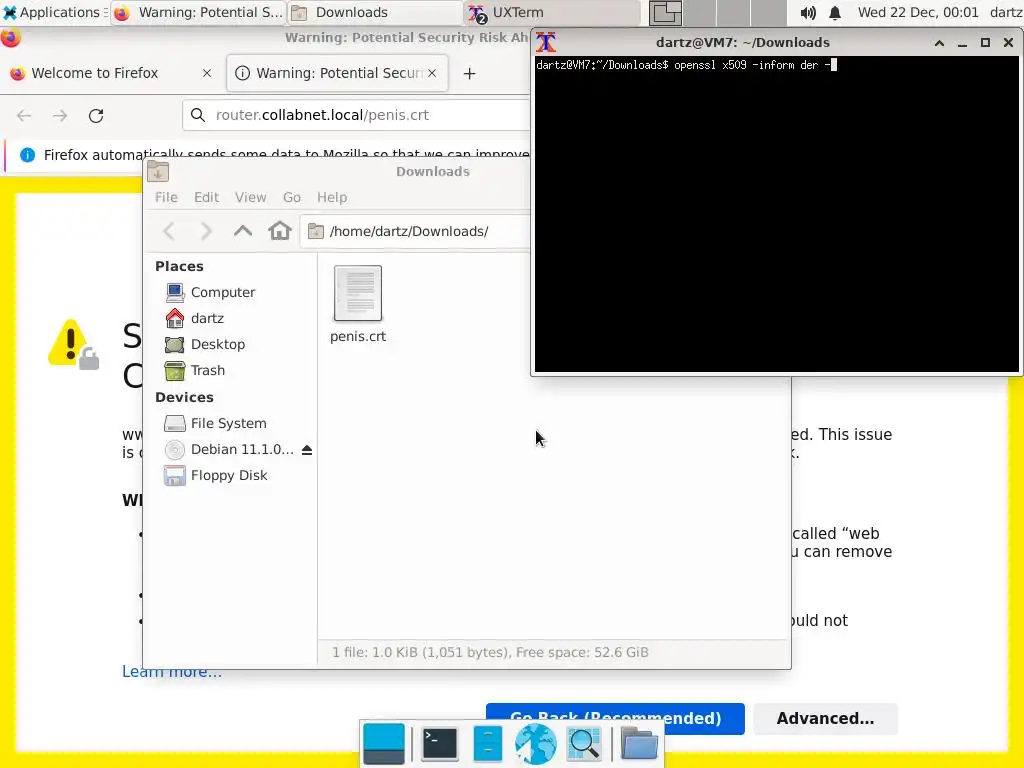This screenshot has height=768, width=1024.
Task: Click the status bar text showing 1 file
Action: click(x=490, y=652)
